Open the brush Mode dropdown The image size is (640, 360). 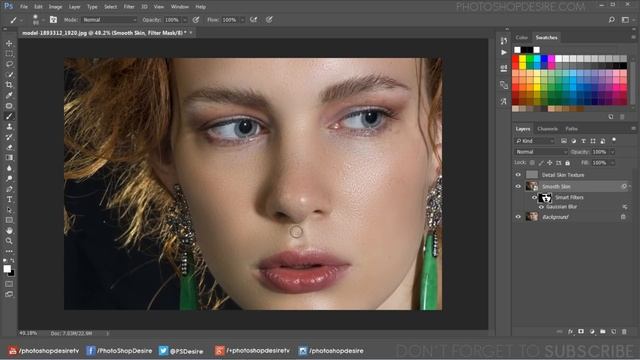pos(109,20)
